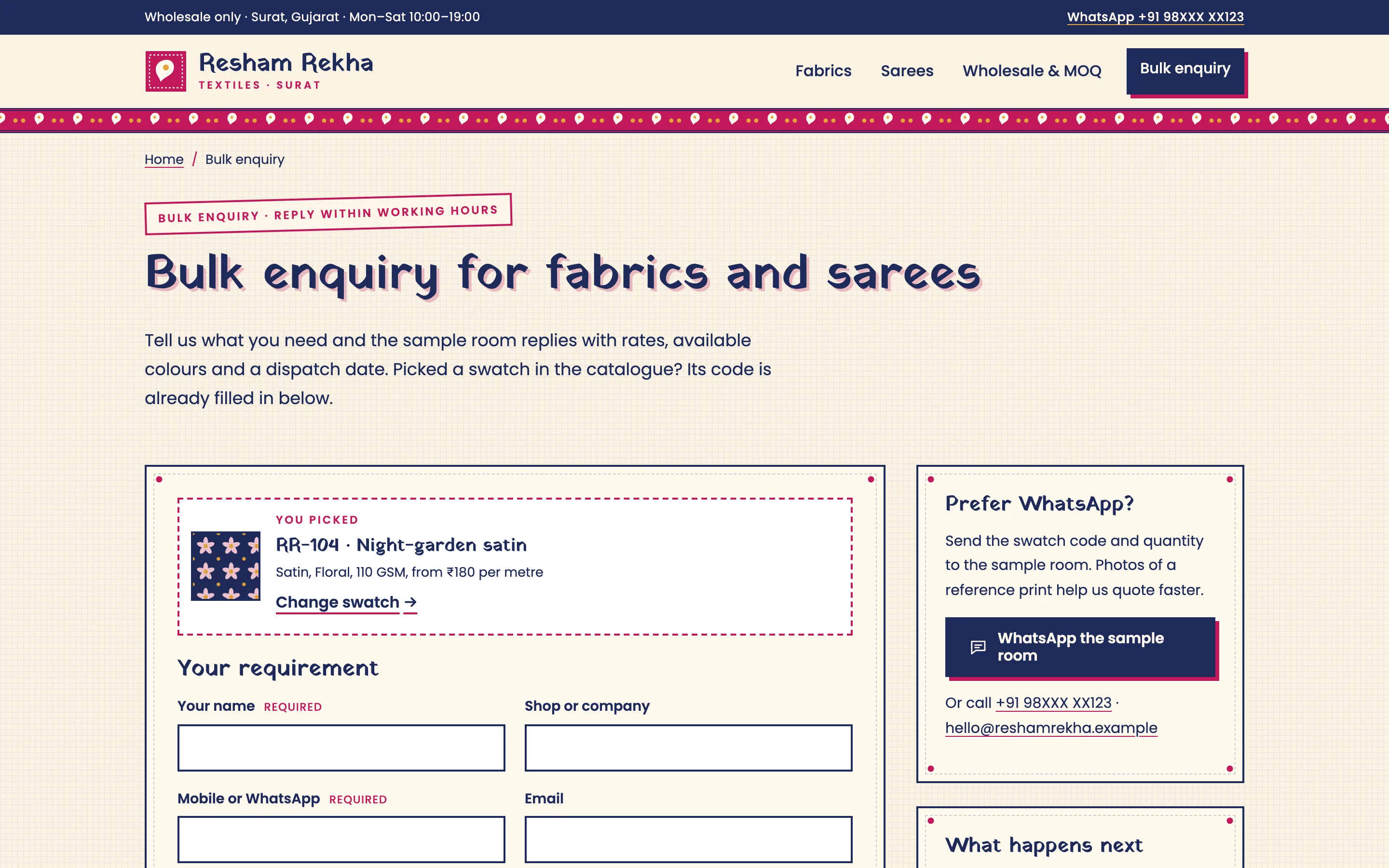Click the 'BULK ENQUIRY · REPLY WITHIN WORKING HOURS' badge
This screenshot has width=1389, height=868.
coord(328,214)
